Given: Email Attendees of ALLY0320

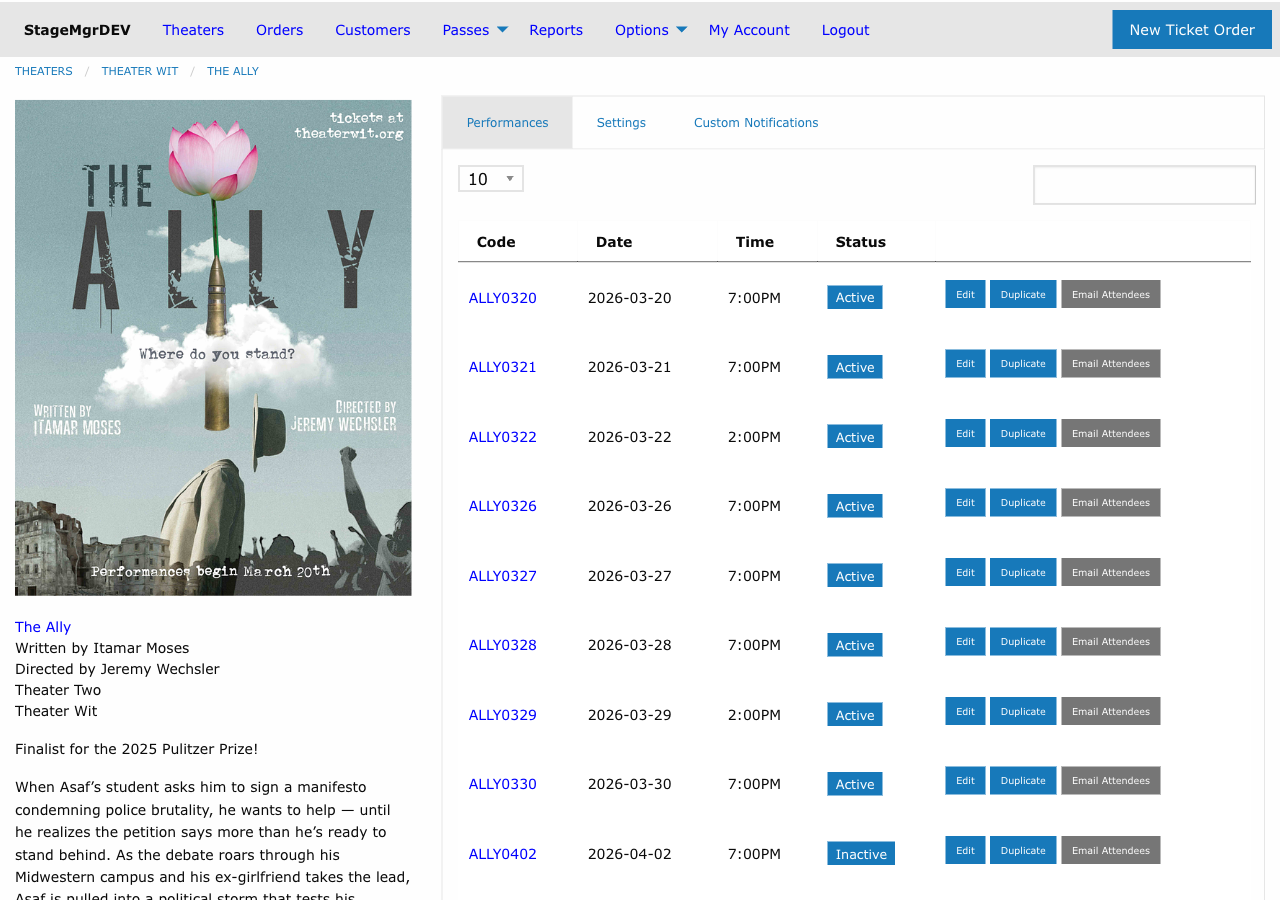Looking at the screenshot, I should coord(1111,294).
